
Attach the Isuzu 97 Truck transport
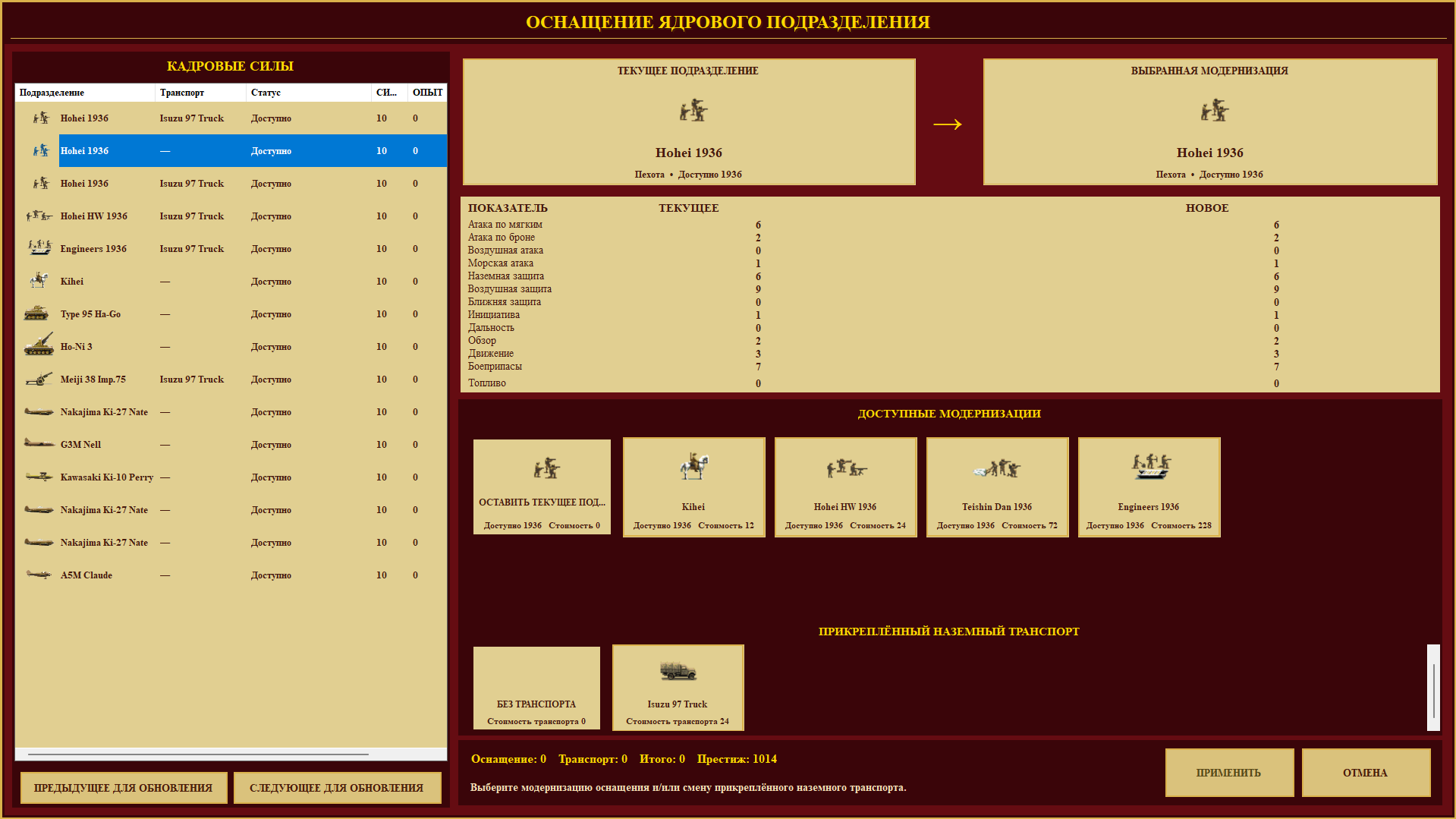coord(678,688)
